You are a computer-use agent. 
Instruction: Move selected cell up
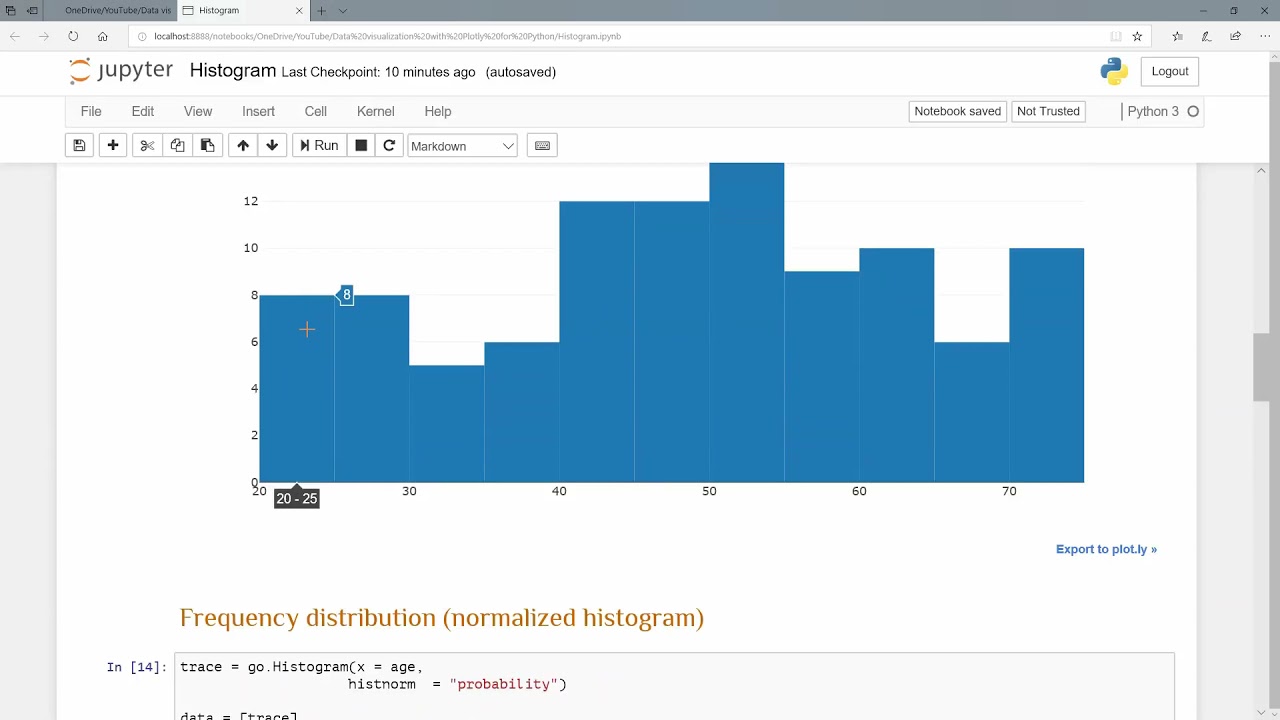pos(243,146)
